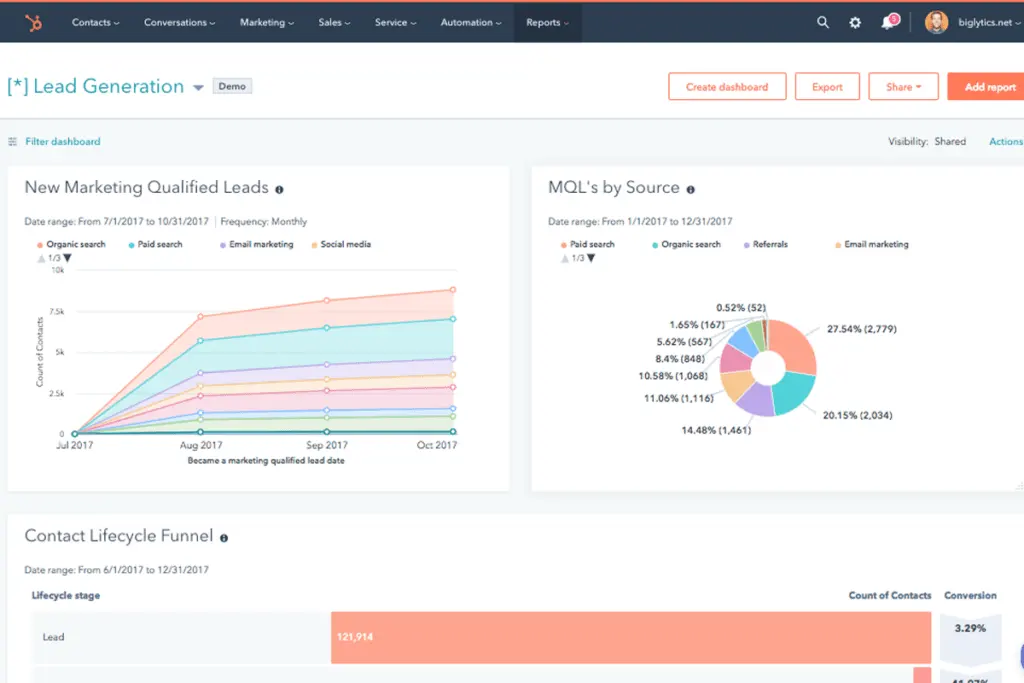Toggle Email marketing series in line chart legend

[x=257, y=244]
